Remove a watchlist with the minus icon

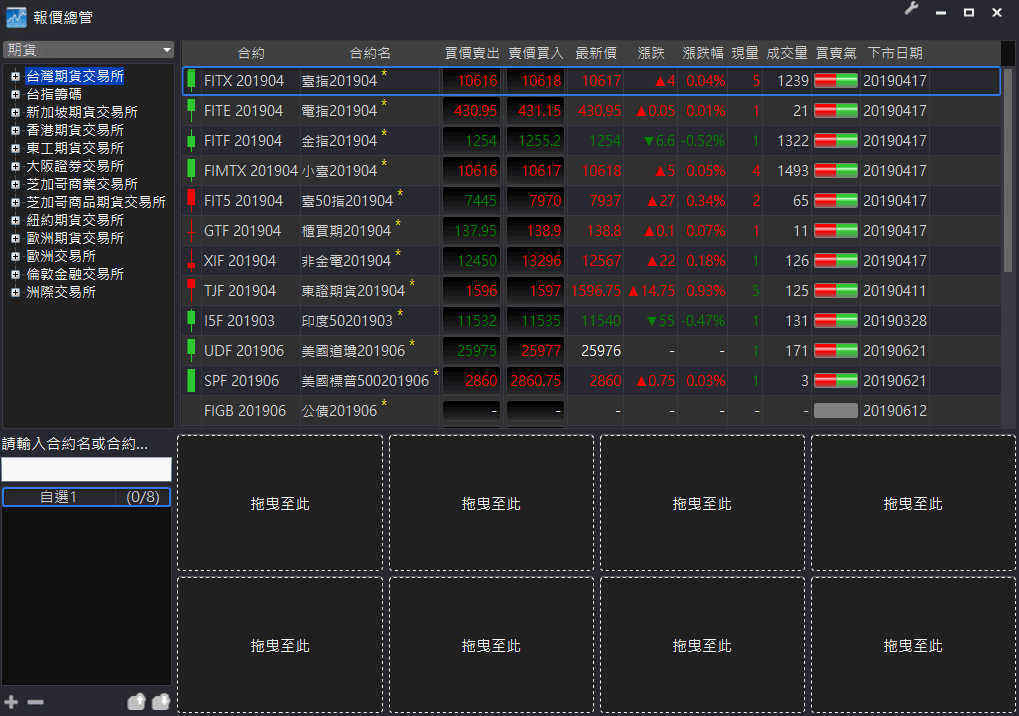pos(36,702)
